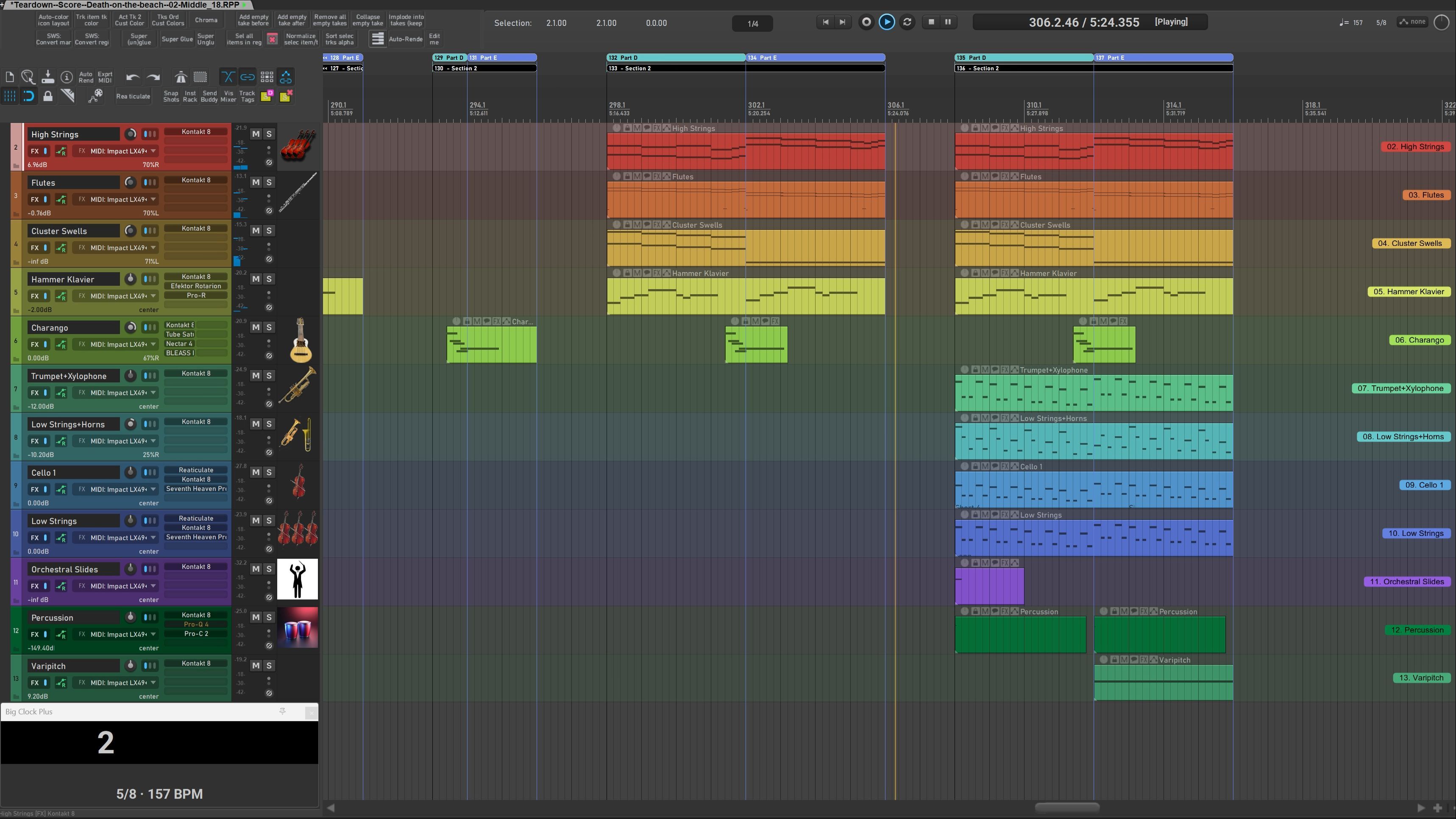Click the Inst Rack toolbar button
Viewport: 1456px width, 819px height.
[190, 96]
